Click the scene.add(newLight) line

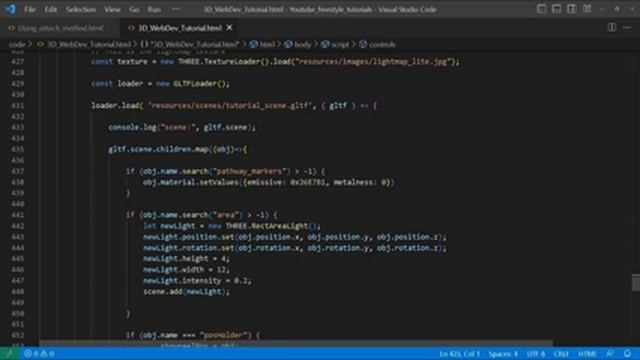point(186,291)
